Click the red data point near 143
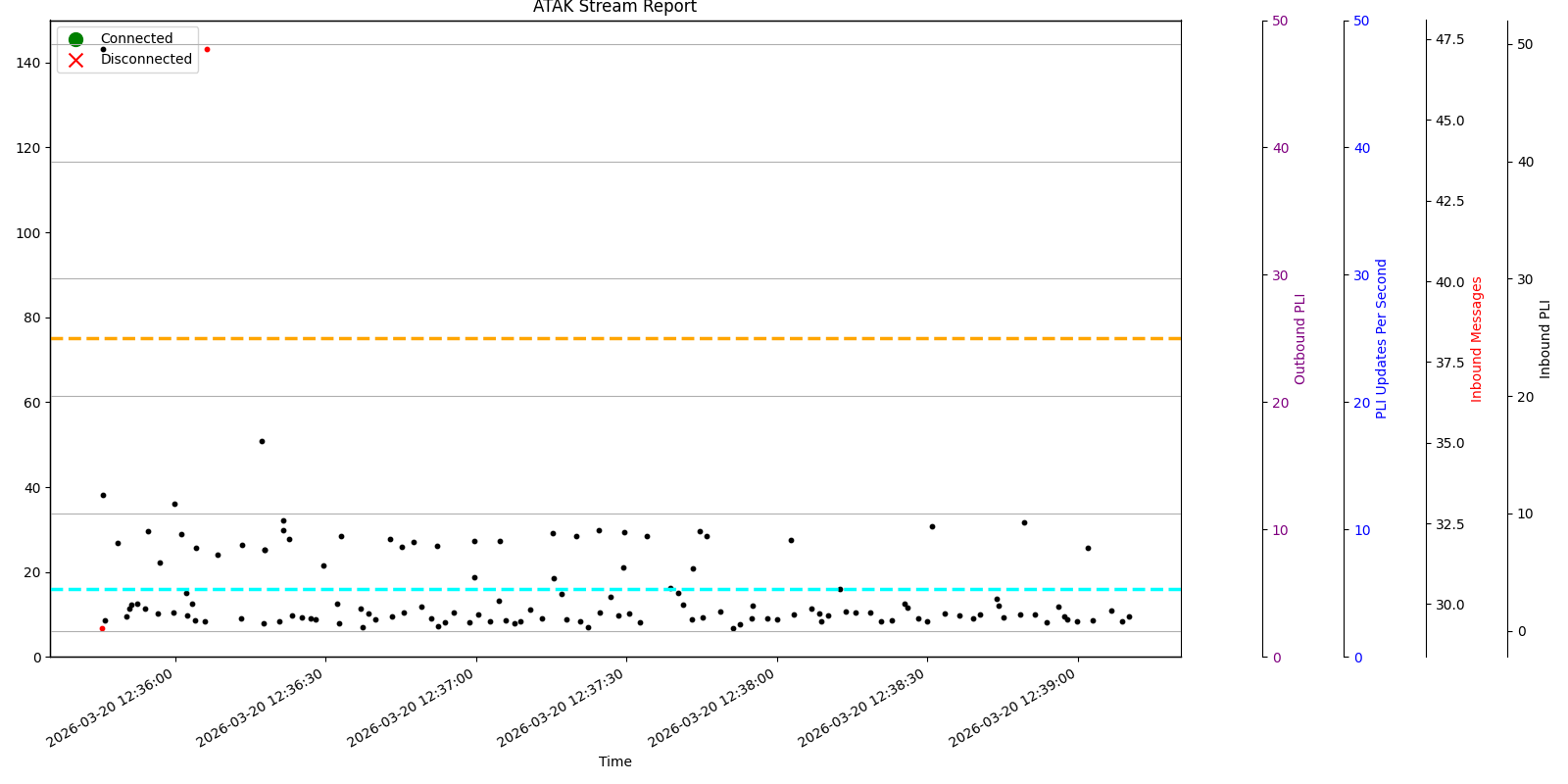The height and width of the screenshot is (784, 1568). coord(207,49)
